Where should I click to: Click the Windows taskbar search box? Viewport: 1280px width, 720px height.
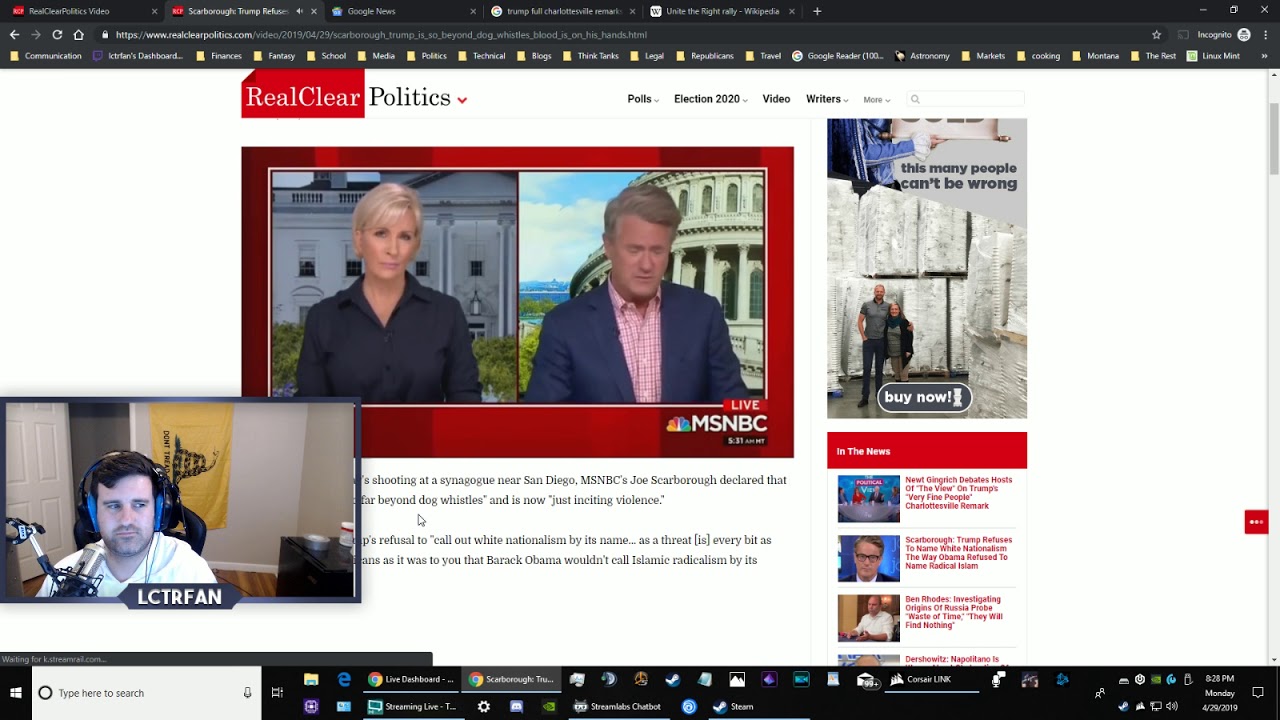[147, 693]
